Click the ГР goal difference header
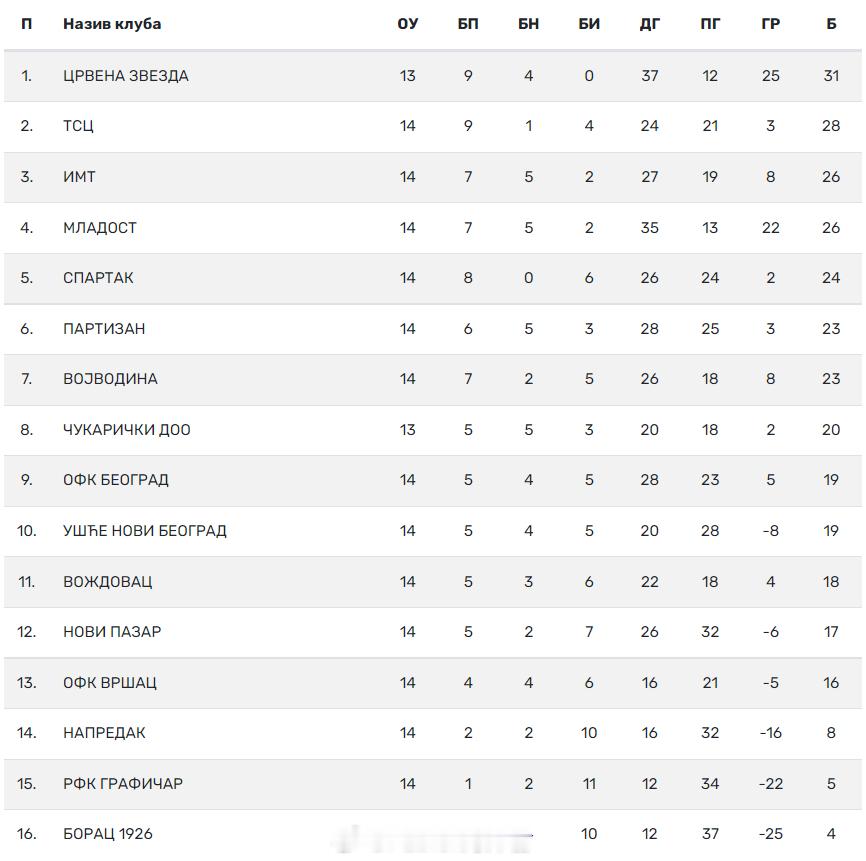The height and width of the screenshot is (861, 866). (770, 24)
